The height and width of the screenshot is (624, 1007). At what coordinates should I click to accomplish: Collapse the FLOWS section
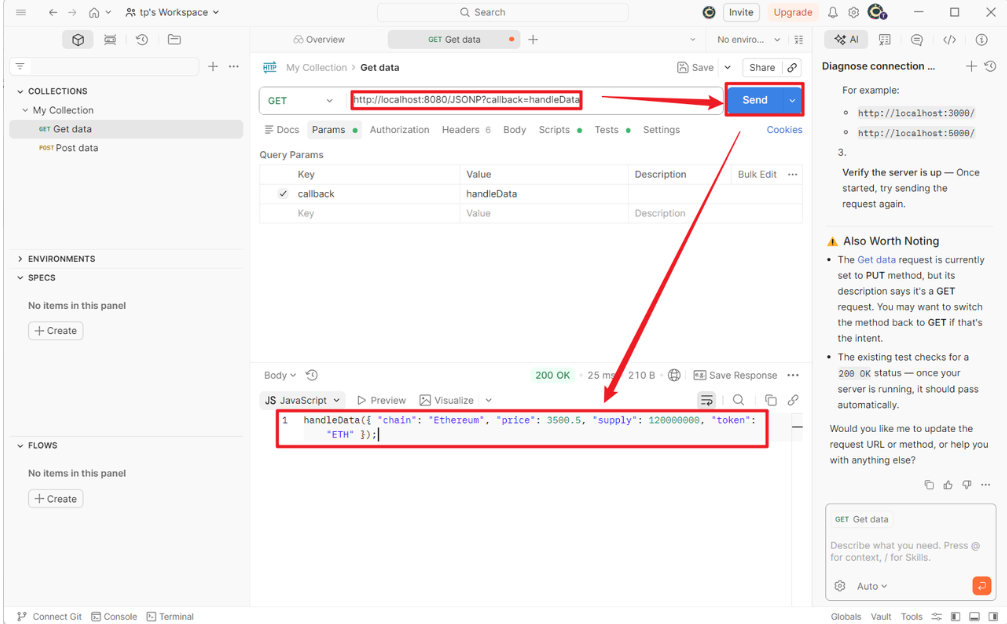pos(20,446)
